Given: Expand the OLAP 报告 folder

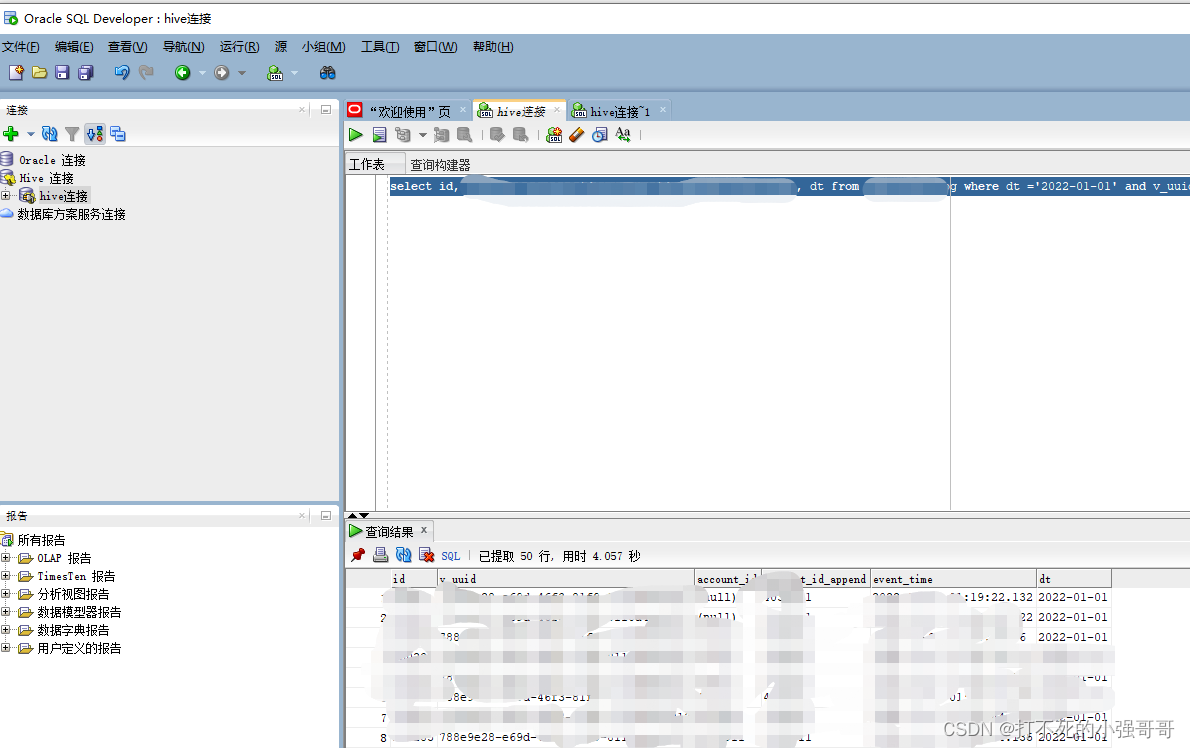Looking at the screenshot, I should [6, 558].
